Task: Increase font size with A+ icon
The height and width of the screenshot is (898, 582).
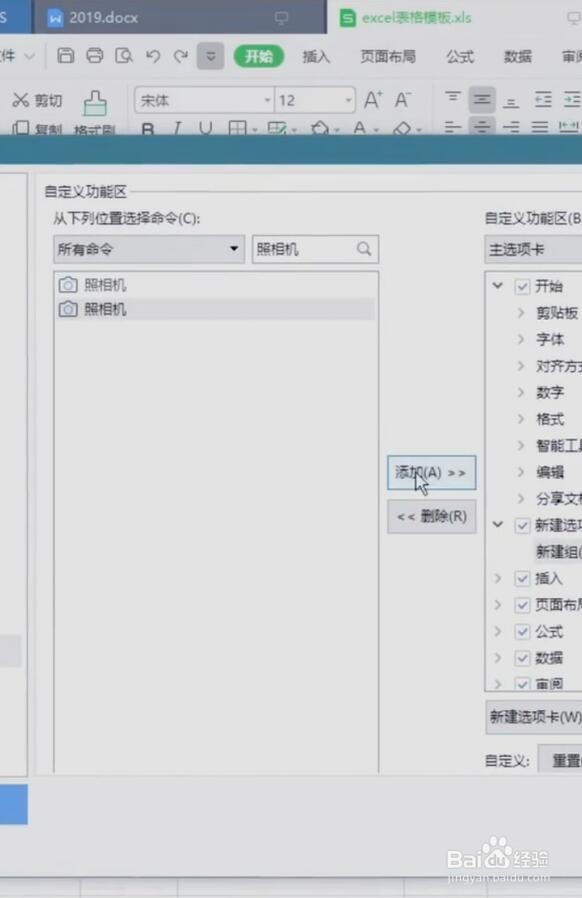Action: click(x=373, y=100)
